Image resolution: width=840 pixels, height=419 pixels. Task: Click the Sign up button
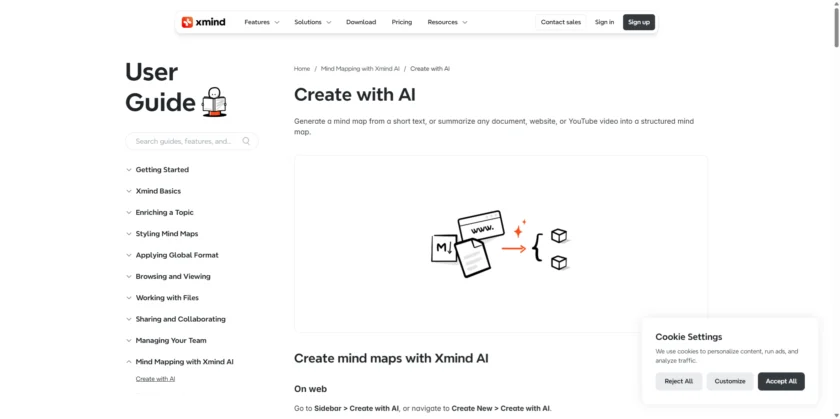[x=639, y=22]
